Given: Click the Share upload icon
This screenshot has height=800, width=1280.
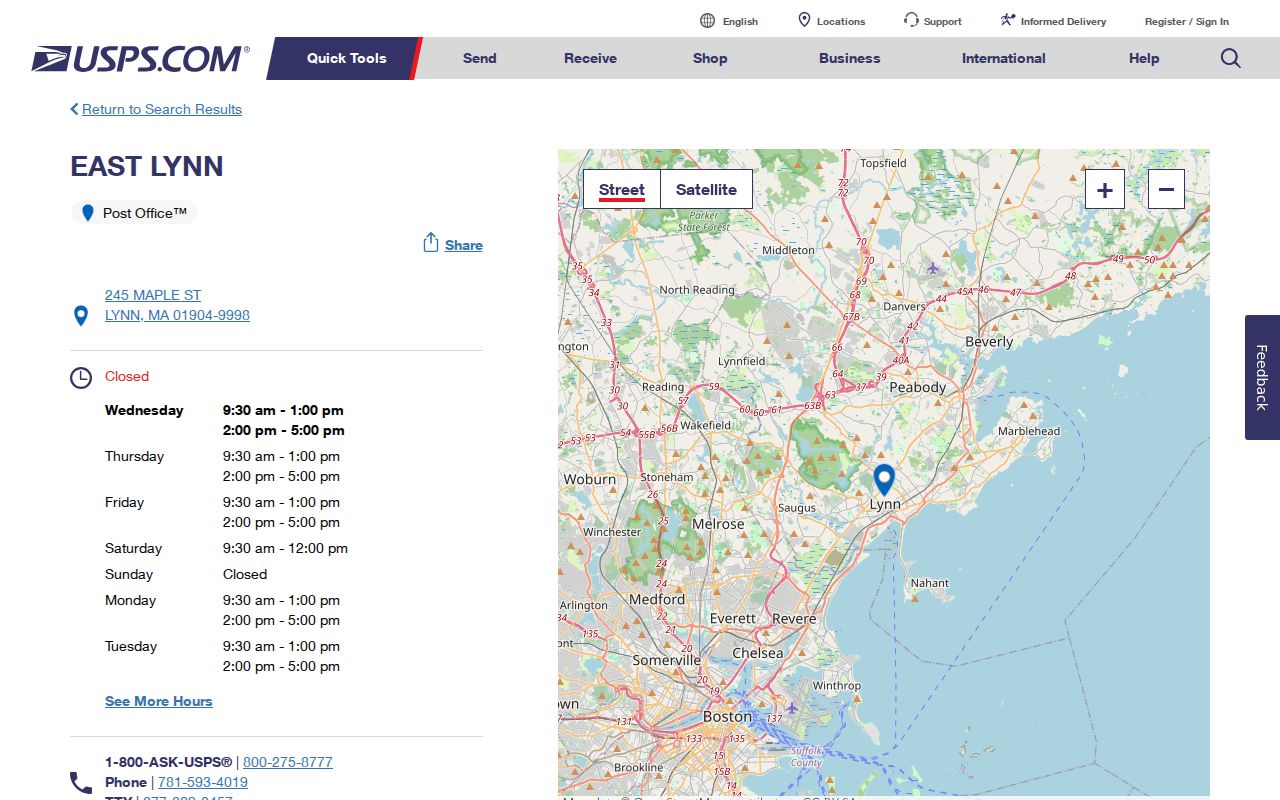Looking at the screenshot, I should point(431,243).
